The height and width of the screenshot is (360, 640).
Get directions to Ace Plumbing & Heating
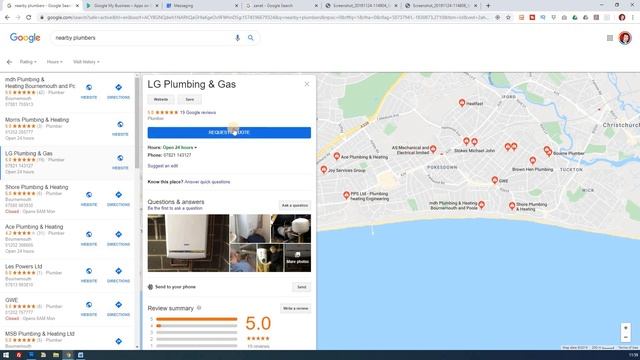pos(118,234)
